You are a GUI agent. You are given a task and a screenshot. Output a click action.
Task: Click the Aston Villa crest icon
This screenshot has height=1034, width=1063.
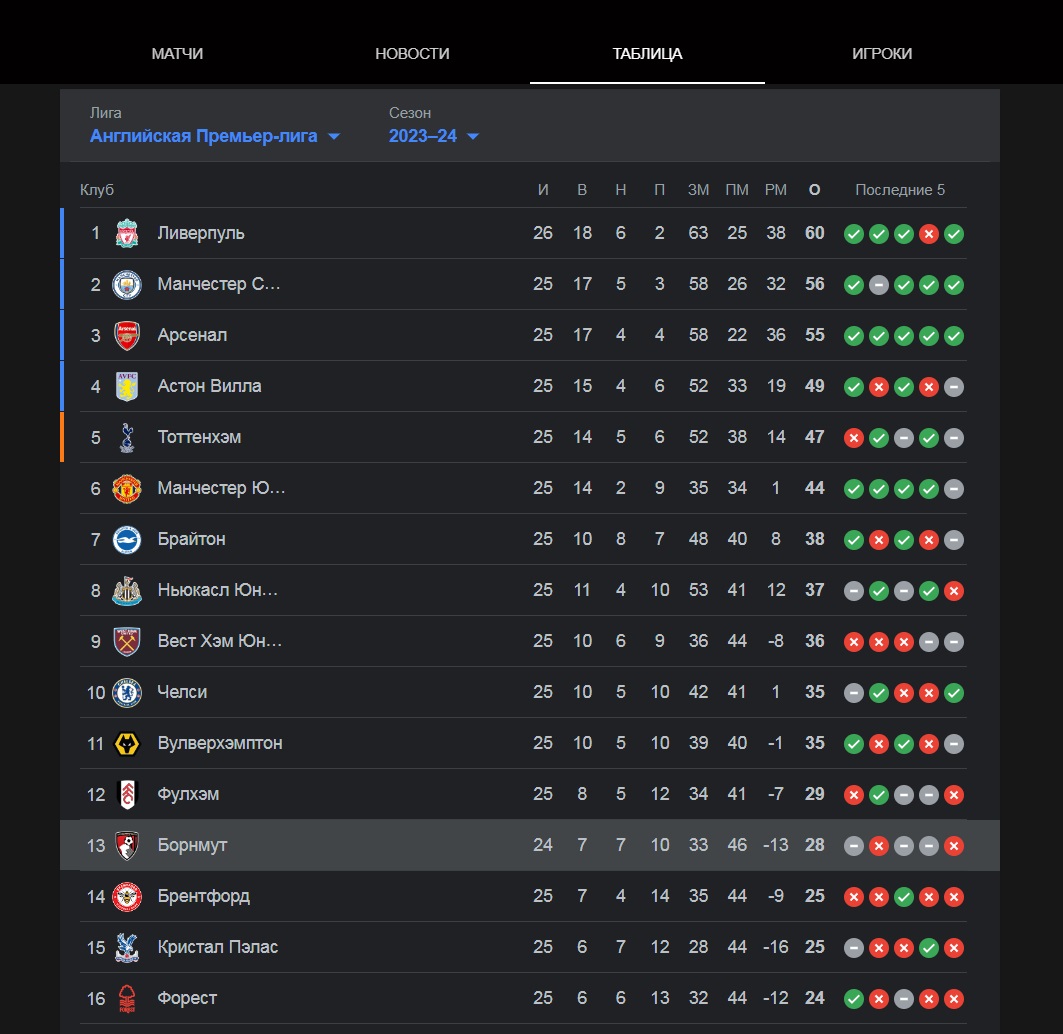[127, 386]
